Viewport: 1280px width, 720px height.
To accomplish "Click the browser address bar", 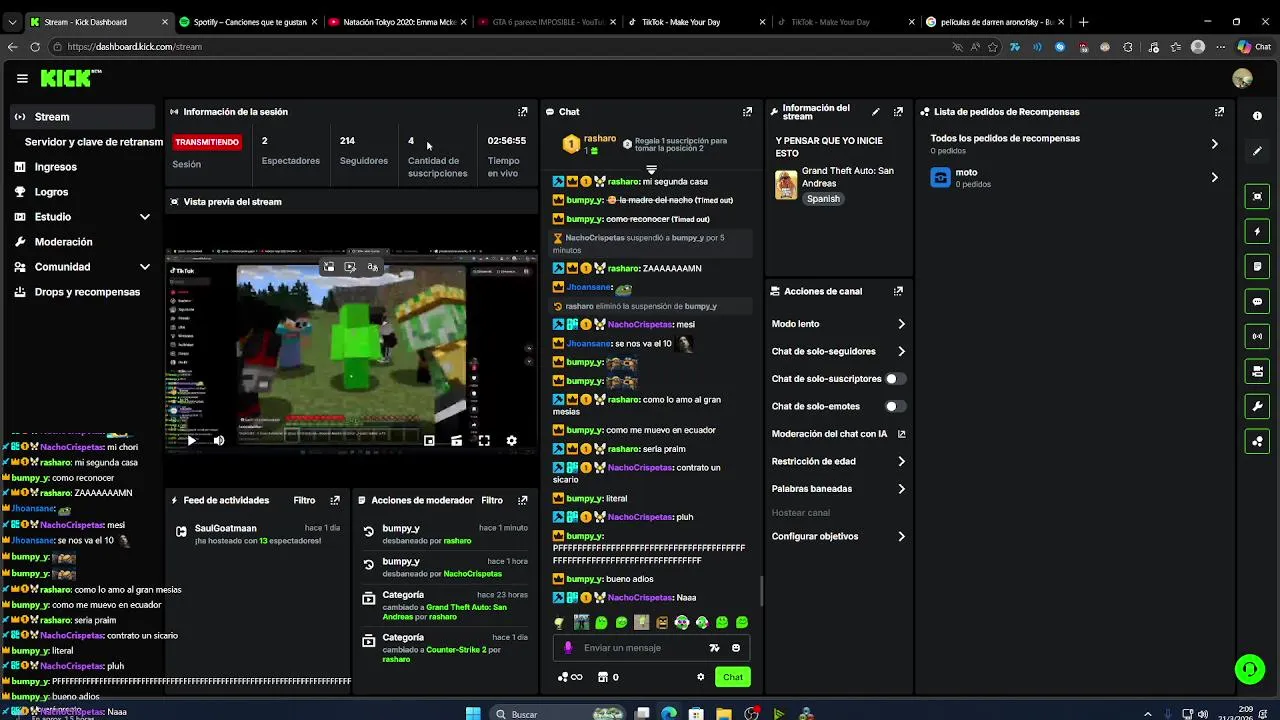I will (500, 47).
